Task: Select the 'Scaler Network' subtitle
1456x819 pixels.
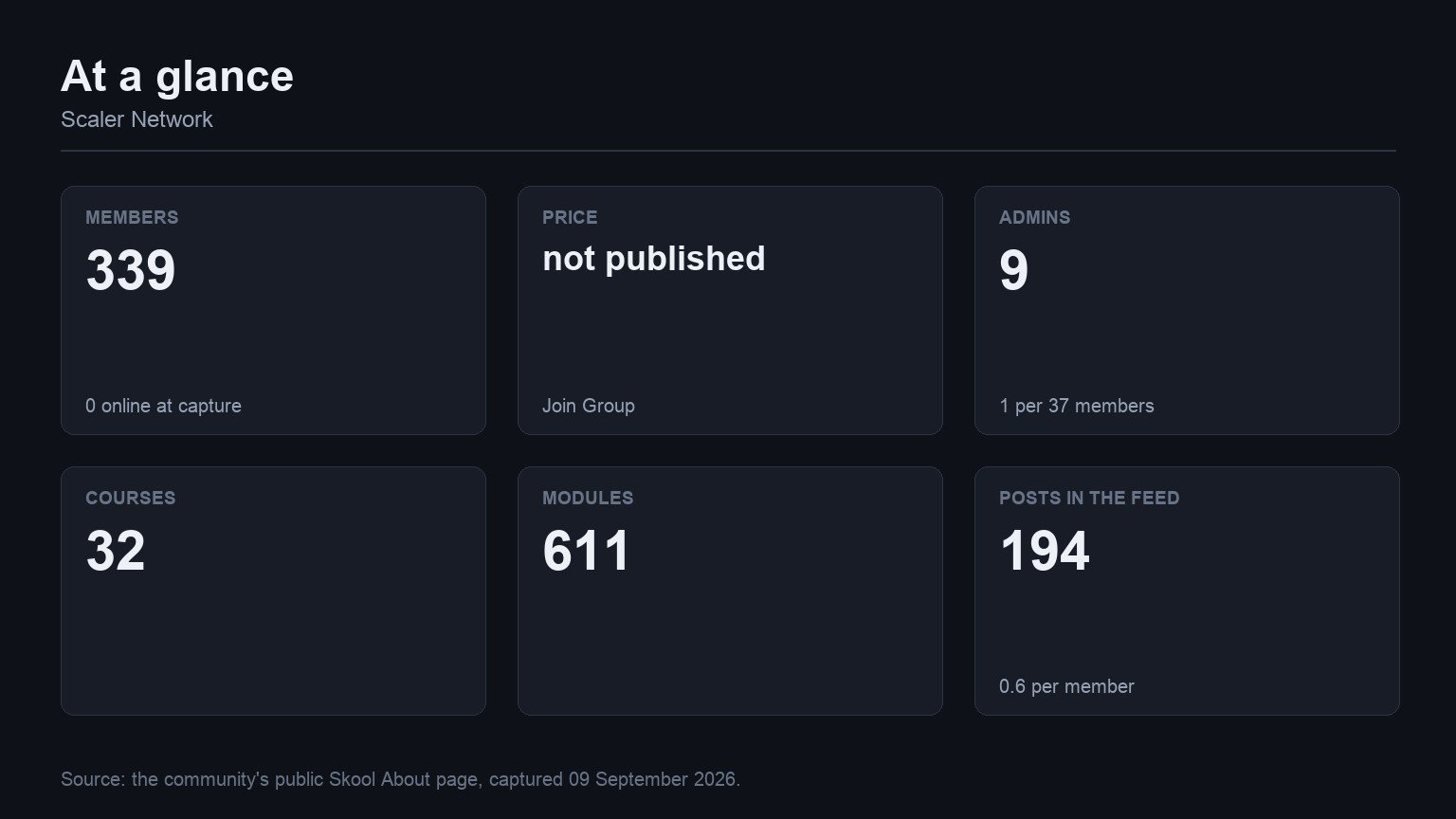Action: pos(136,119)
